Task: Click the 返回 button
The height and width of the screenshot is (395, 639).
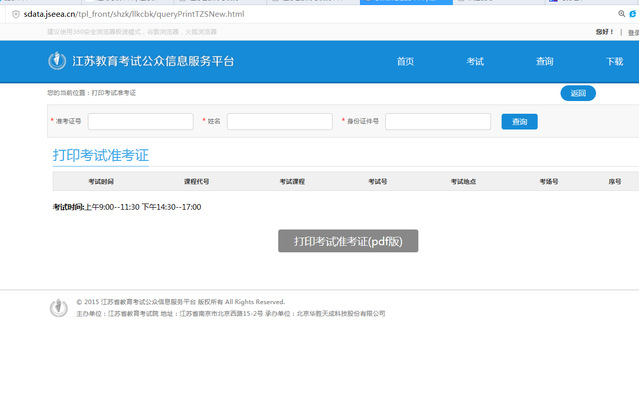Action: (578, 93)
